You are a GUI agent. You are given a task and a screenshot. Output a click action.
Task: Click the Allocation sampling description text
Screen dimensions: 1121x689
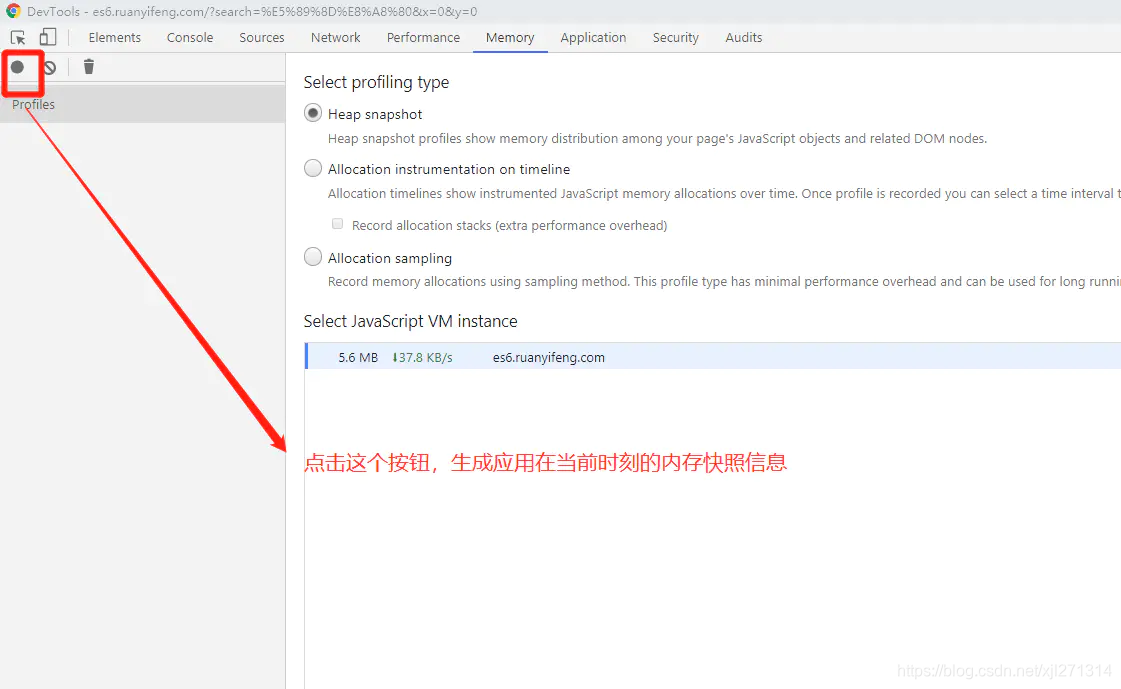tap(724, 282)
